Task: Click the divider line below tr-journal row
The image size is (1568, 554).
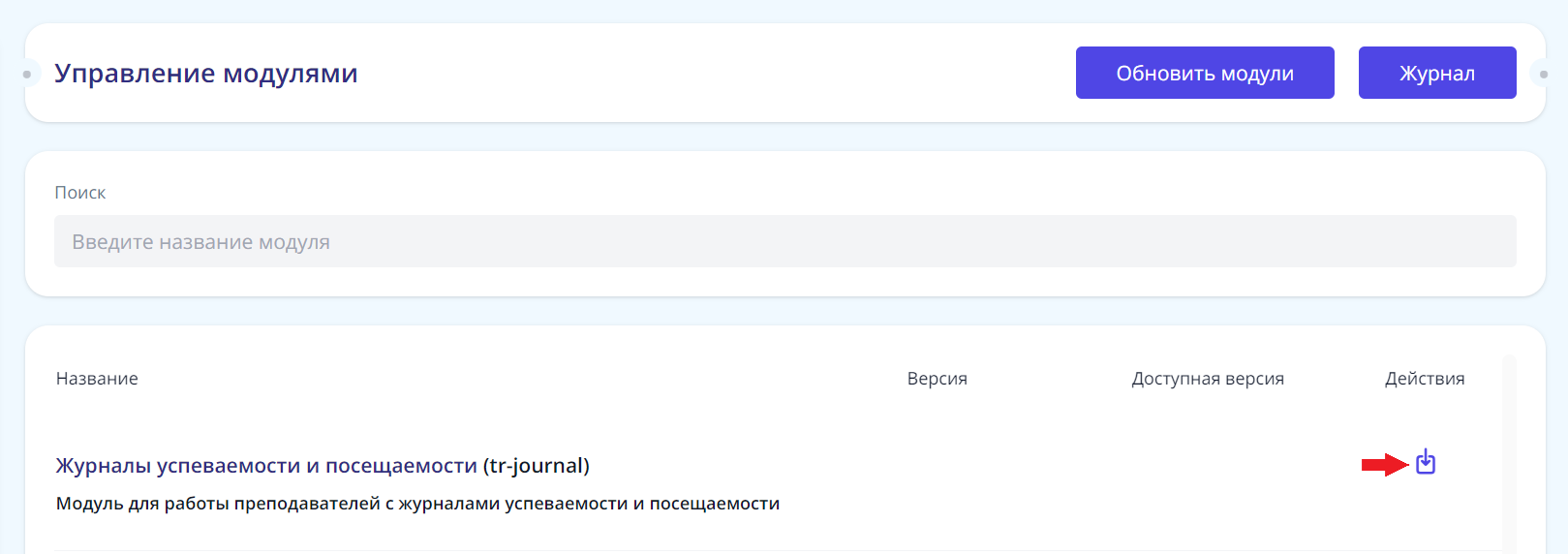Action: (775, 550)
